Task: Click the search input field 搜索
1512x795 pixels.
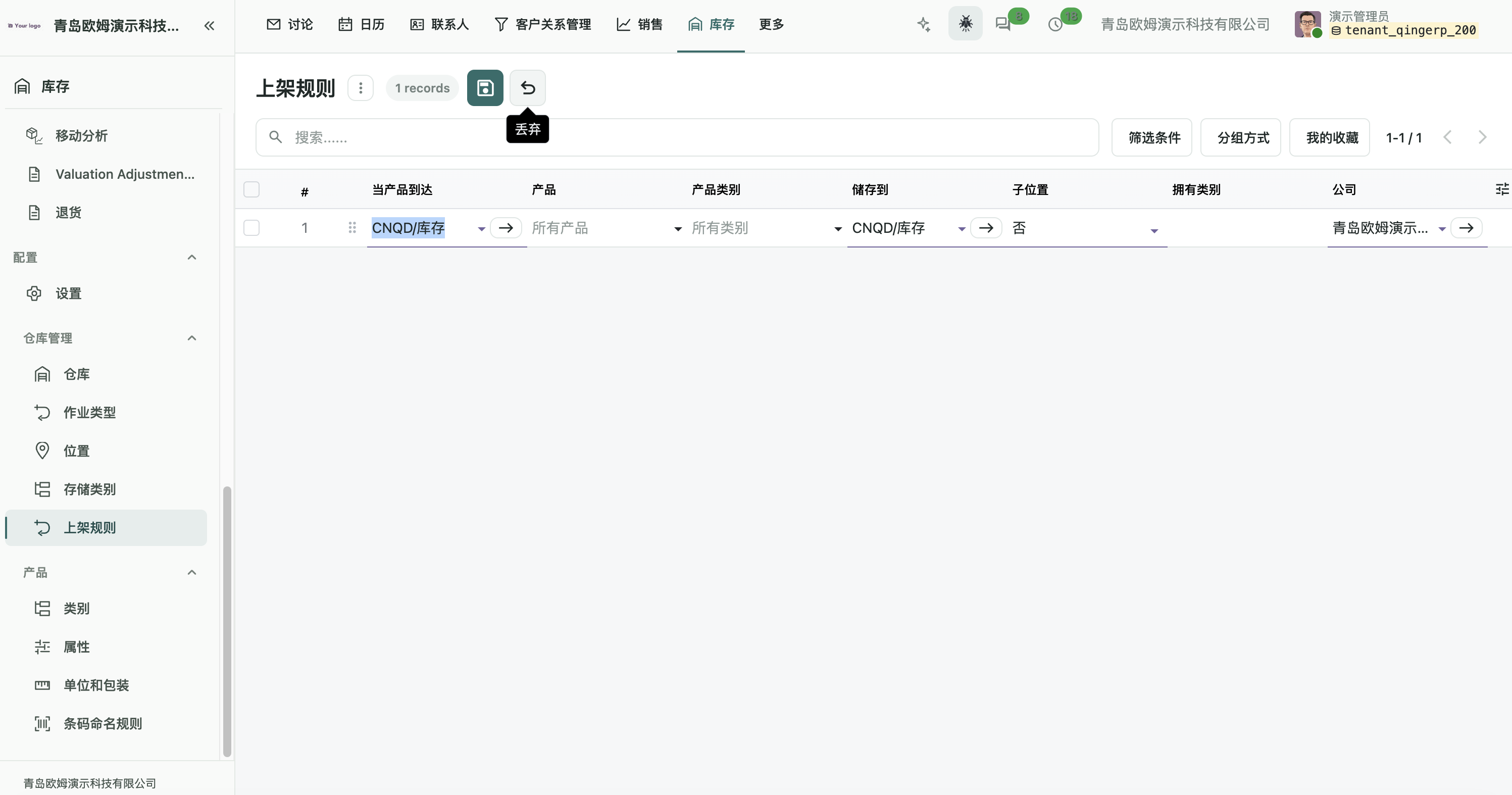Action: coord(677,137)
